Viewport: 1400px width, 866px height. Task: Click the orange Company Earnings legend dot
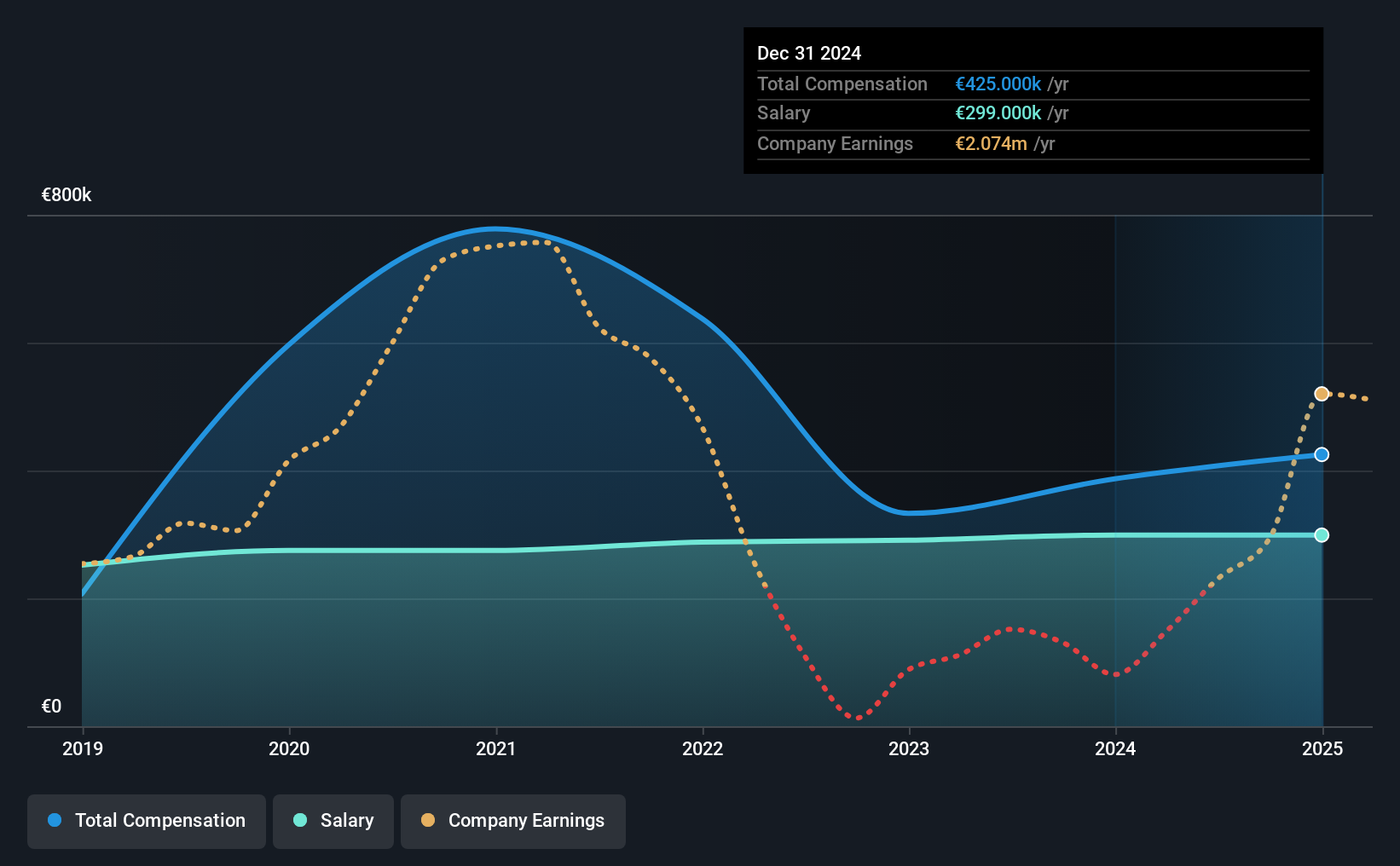428,820
